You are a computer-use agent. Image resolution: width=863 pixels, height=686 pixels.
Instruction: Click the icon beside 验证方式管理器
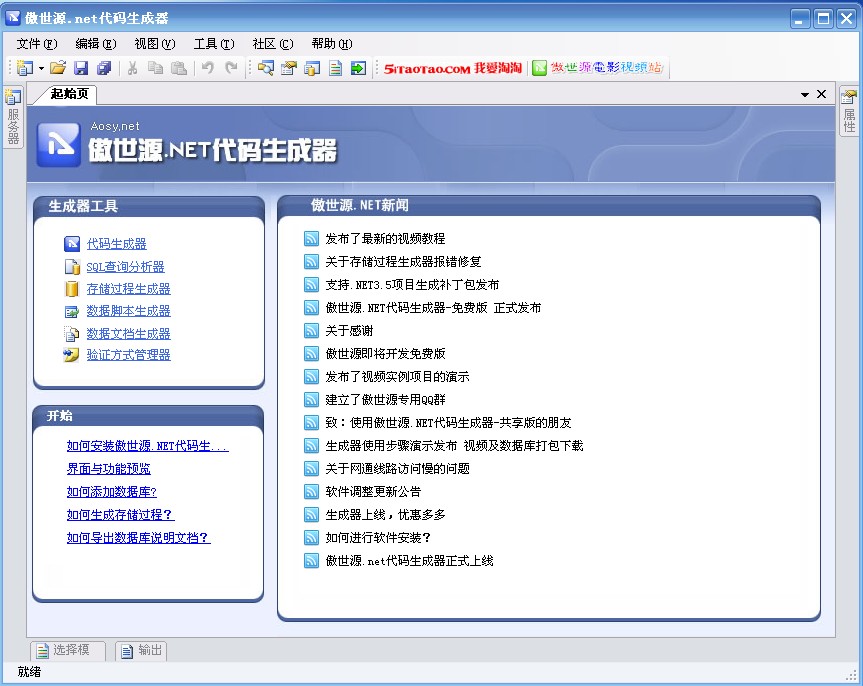71,355
